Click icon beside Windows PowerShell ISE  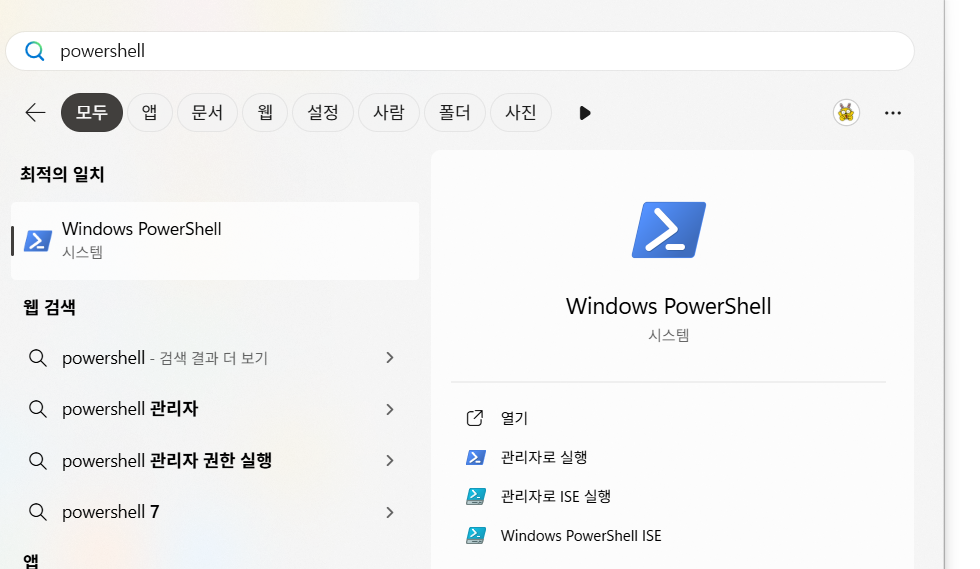(x=476, y=536)
